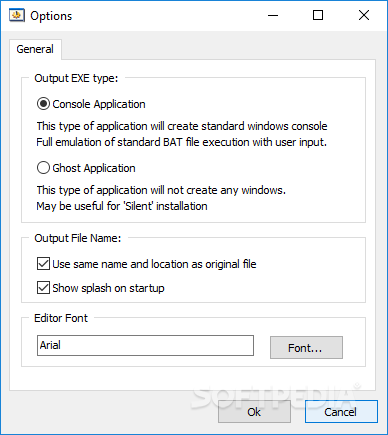
Task: Click the standard windows console description line
Action: point(182,126)
